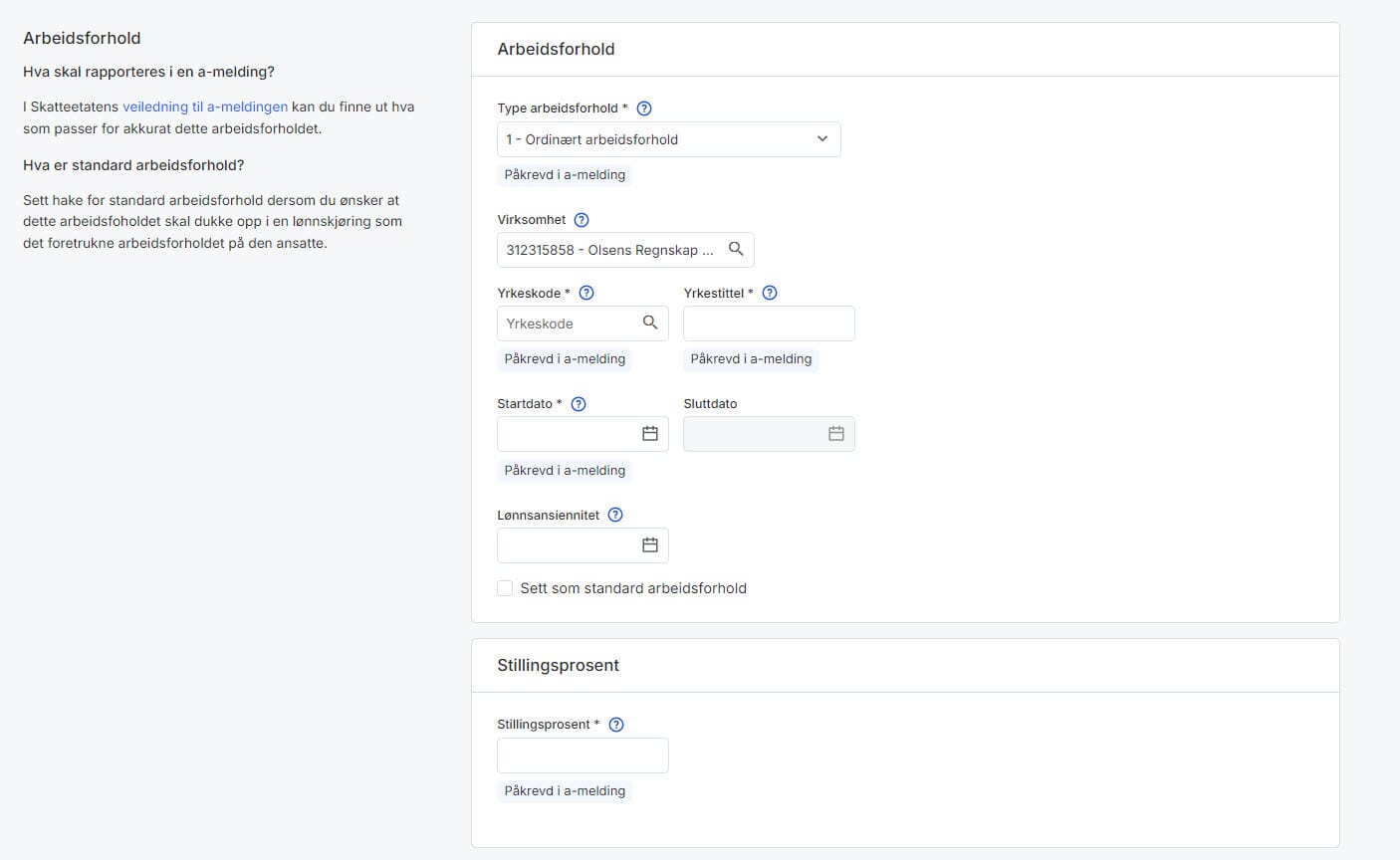
Task: Click help icon next to Yrkeskode
Action: 586,293
